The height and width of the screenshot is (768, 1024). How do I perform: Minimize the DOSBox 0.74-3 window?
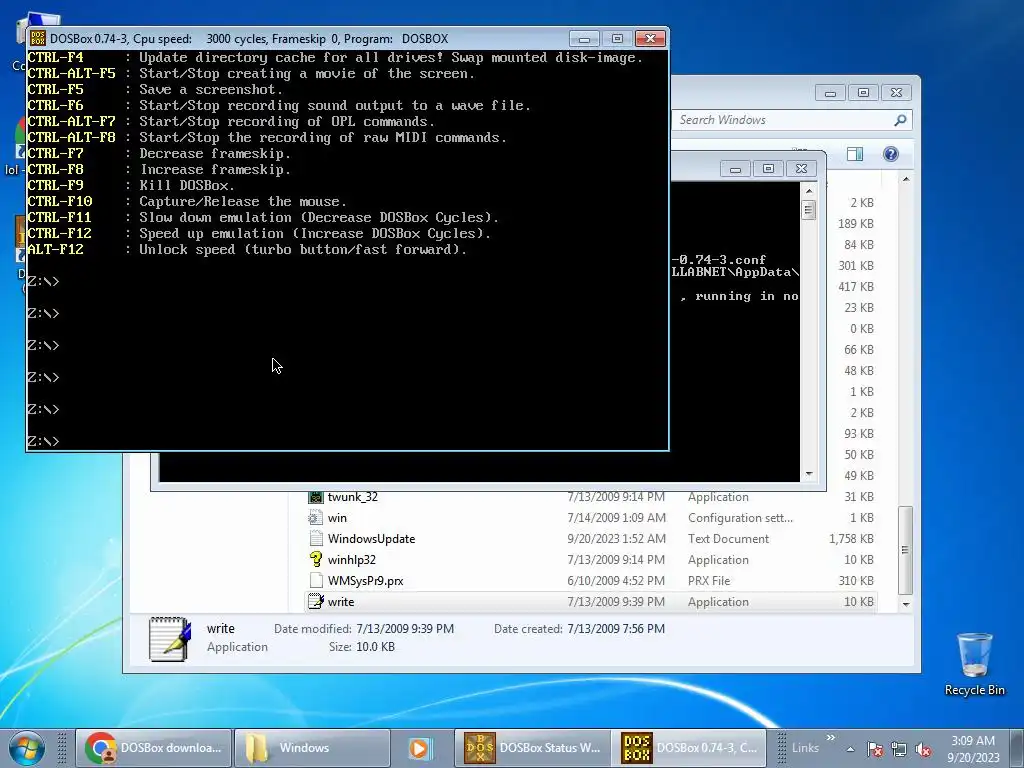tap(584, 39)
